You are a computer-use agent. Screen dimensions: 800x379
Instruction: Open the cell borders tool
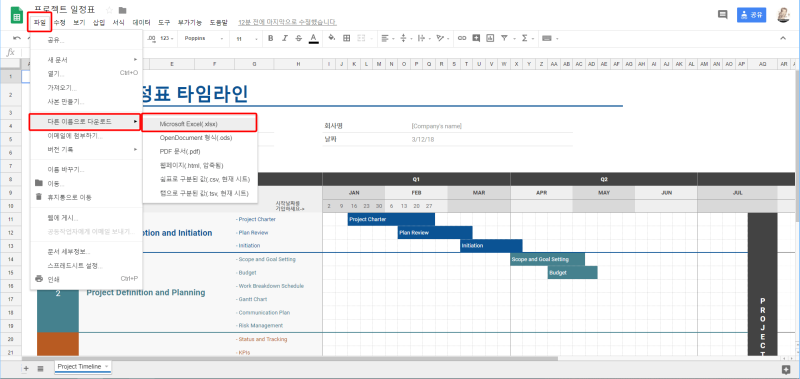[x=346, y=38]
